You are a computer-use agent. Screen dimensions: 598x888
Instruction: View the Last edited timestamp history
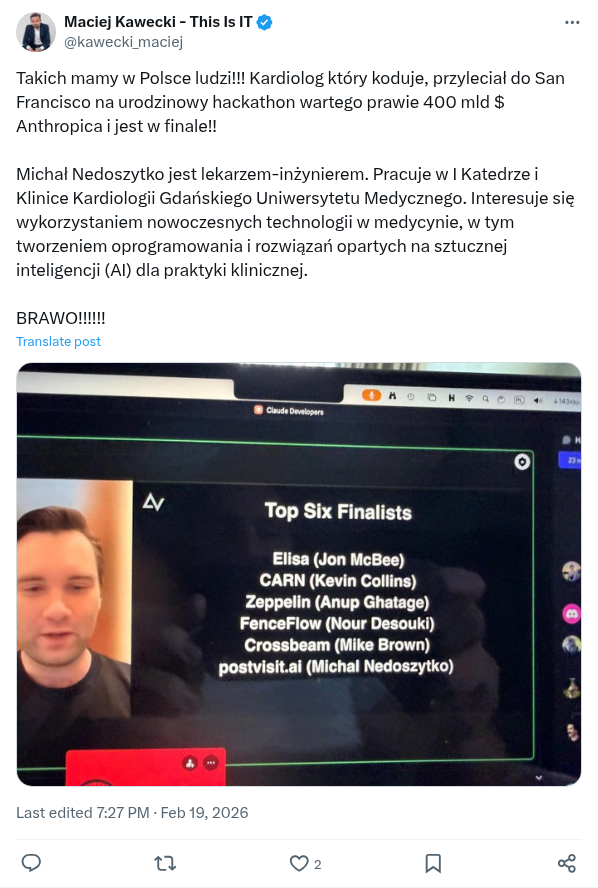pyautogui.click(x=132, y=813)
